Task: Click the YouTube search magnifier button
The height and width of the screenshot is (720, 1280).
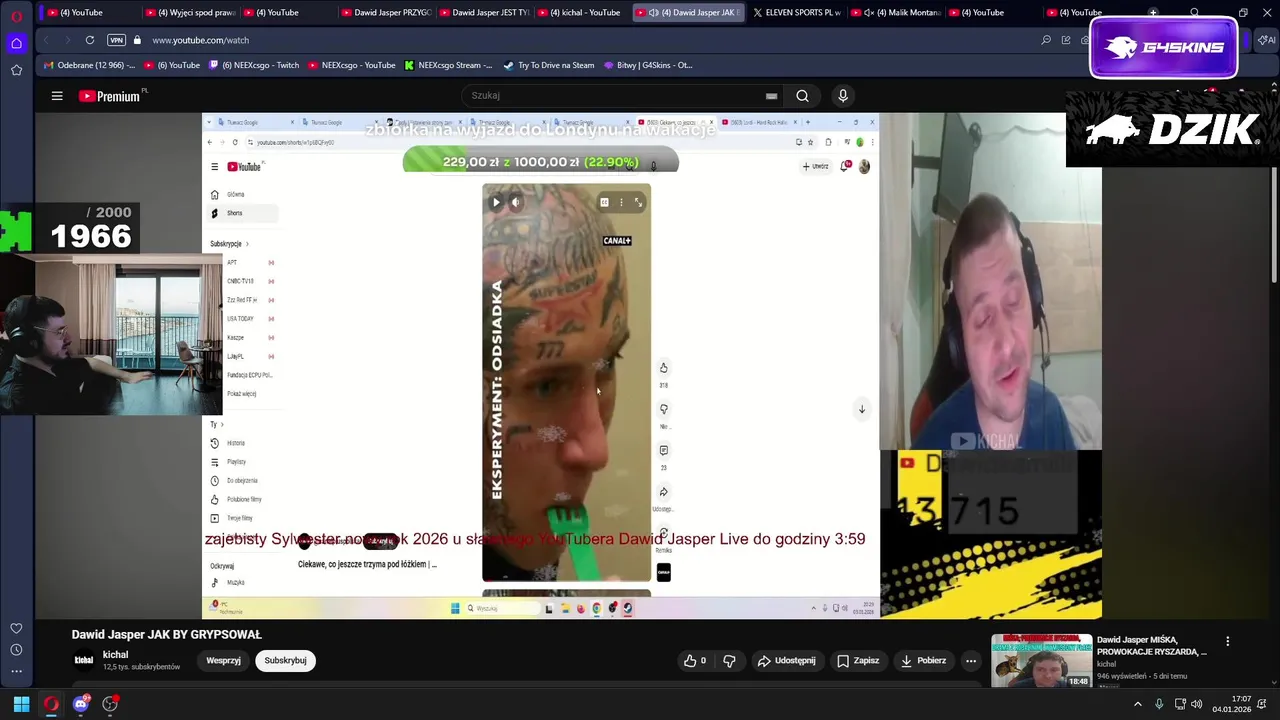Action: click(x=802, y=96)
